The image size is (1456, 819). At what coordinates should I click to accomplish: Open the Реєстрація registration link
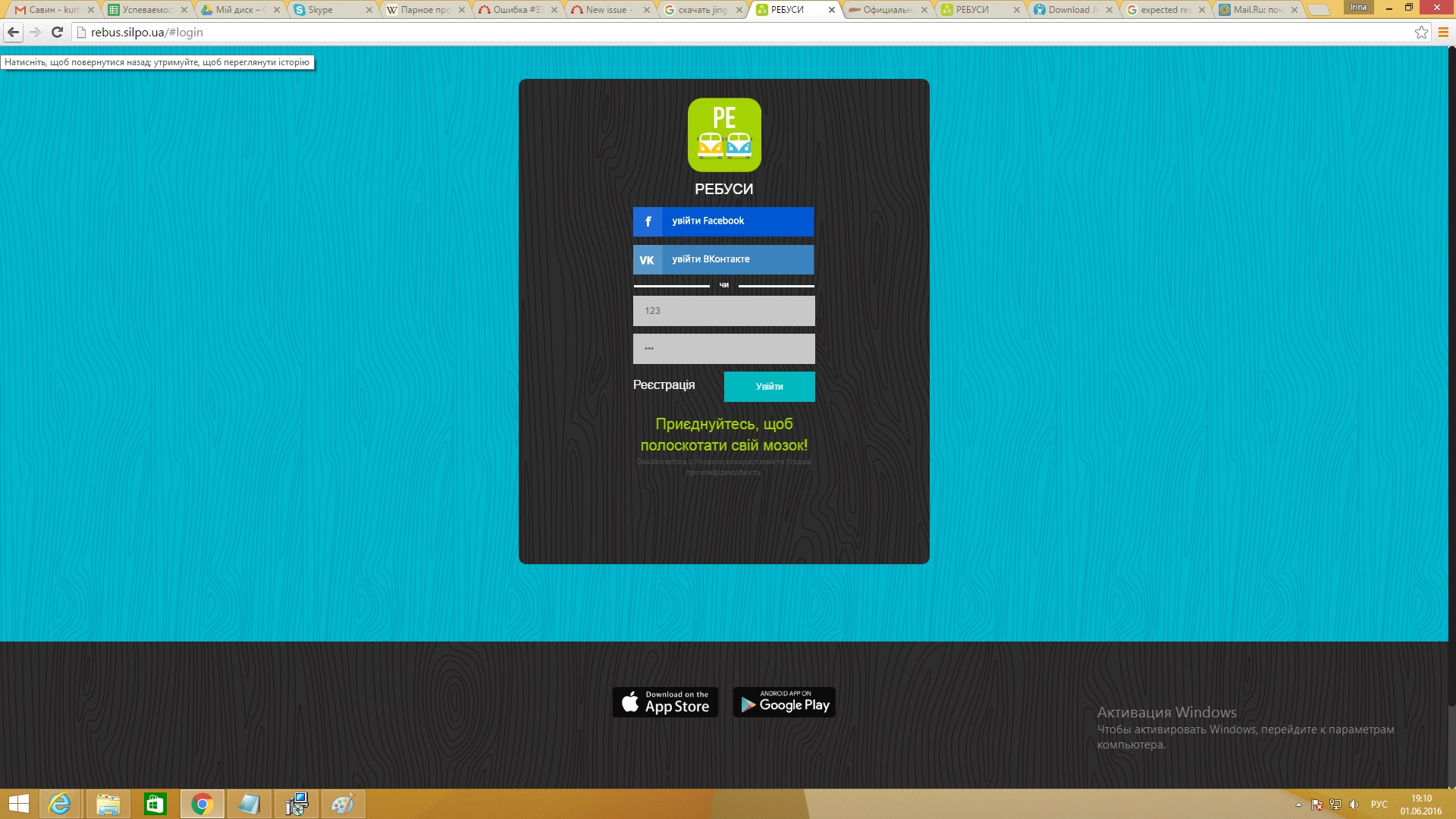coord(664,384)
